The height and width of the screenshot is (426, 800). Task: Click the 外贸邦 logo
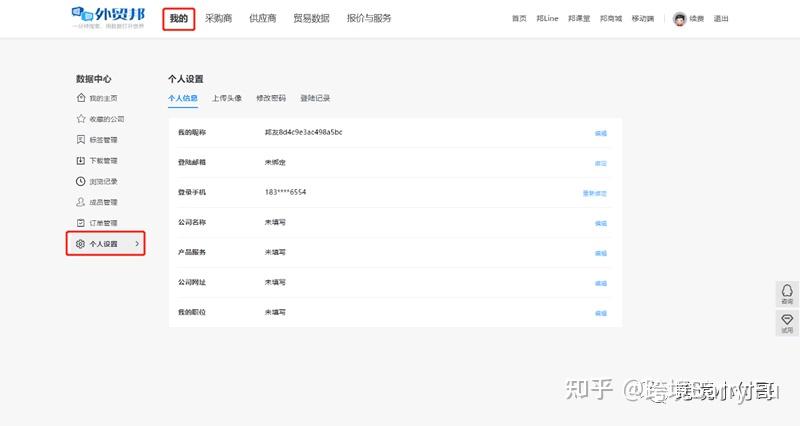tap(108, 18)
